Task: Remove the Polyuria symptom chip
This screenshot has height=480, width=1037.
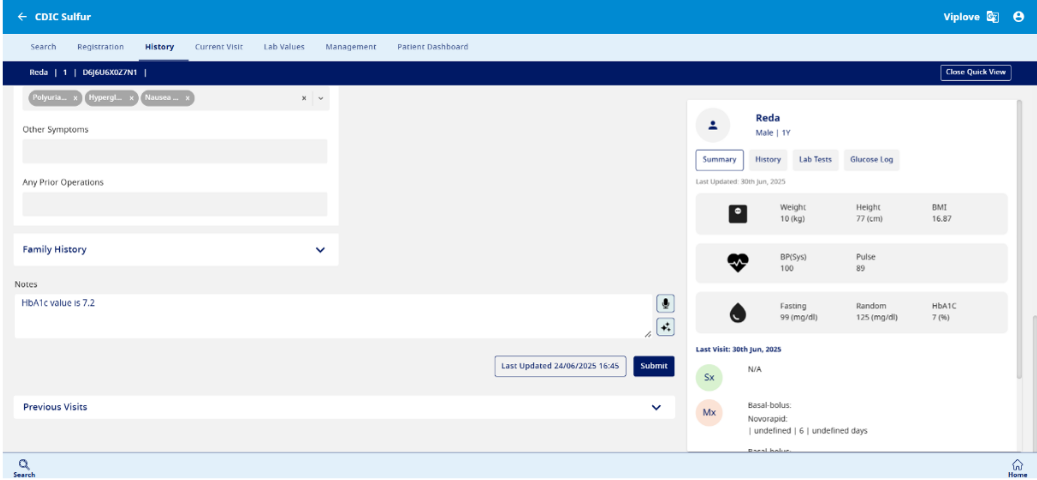Action: pyautogui.click(x=76, y=98)
